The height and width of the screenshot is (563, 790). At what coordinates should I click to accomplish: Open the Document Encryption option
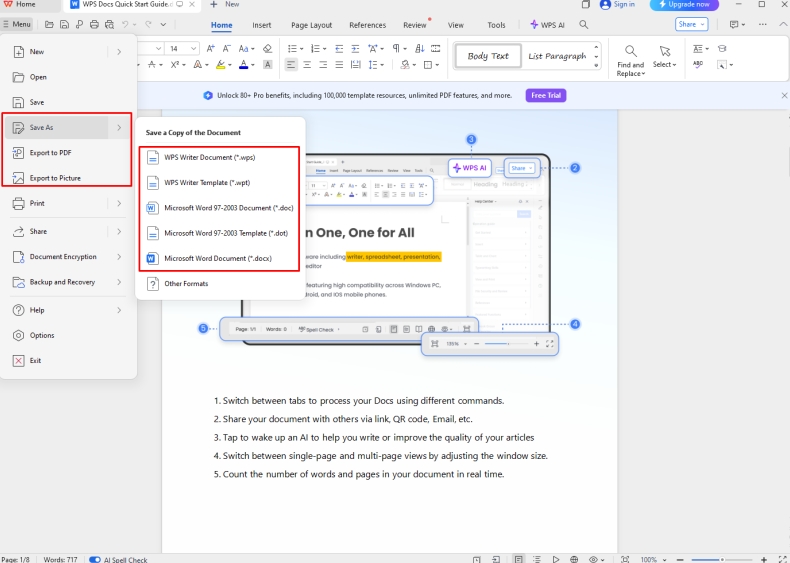[62, 257]
